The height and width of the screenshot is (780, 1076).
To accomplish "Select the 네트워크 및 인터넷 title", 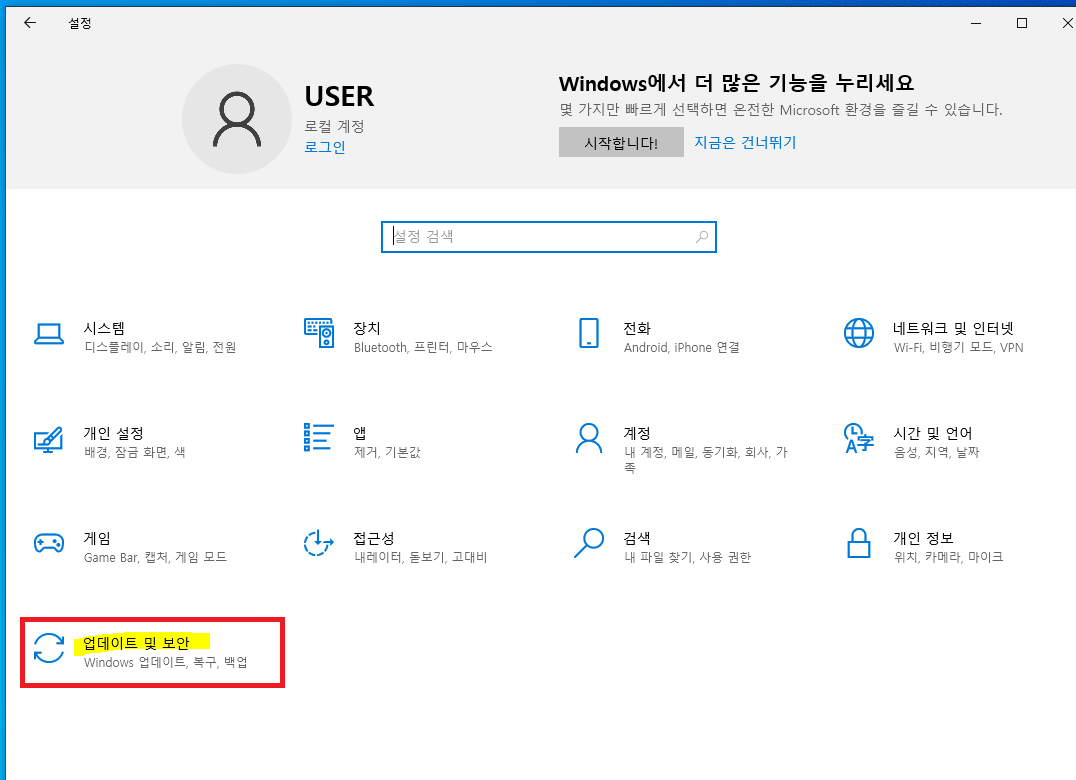I will tap(953, 328).
